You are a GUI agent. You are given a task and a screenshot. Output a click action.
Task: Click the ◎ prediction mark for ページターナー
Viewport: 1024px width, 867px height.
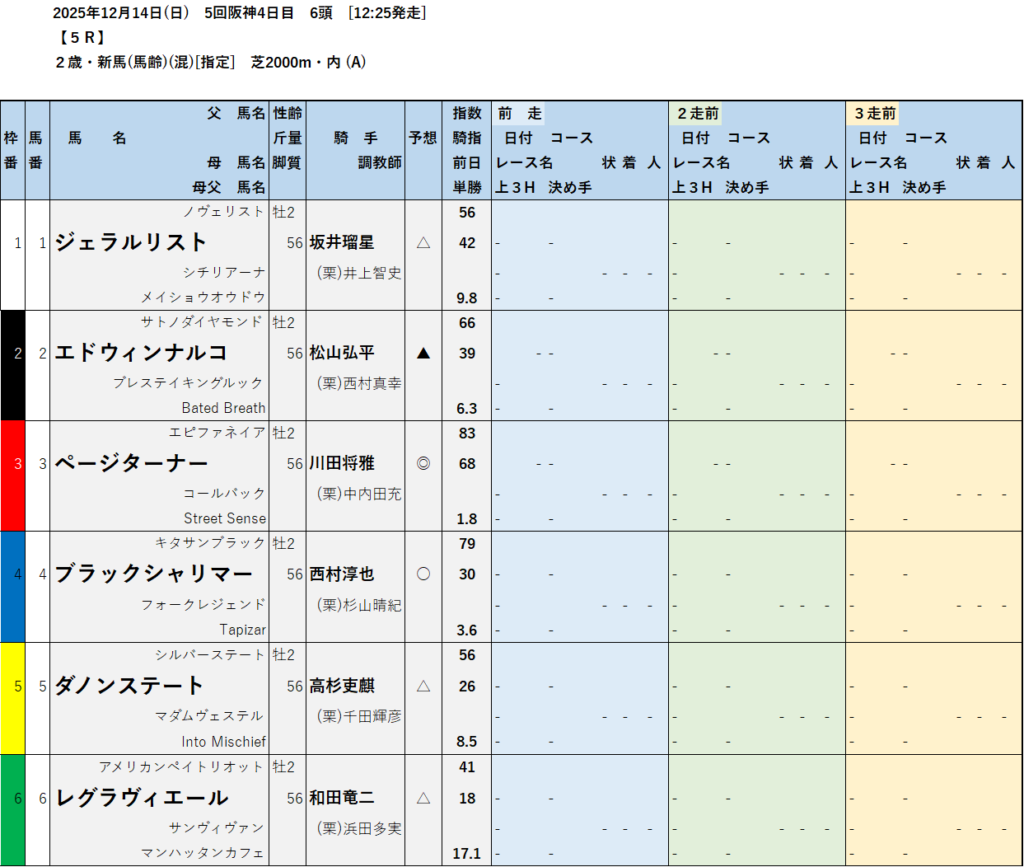click(x=423, y=464)
